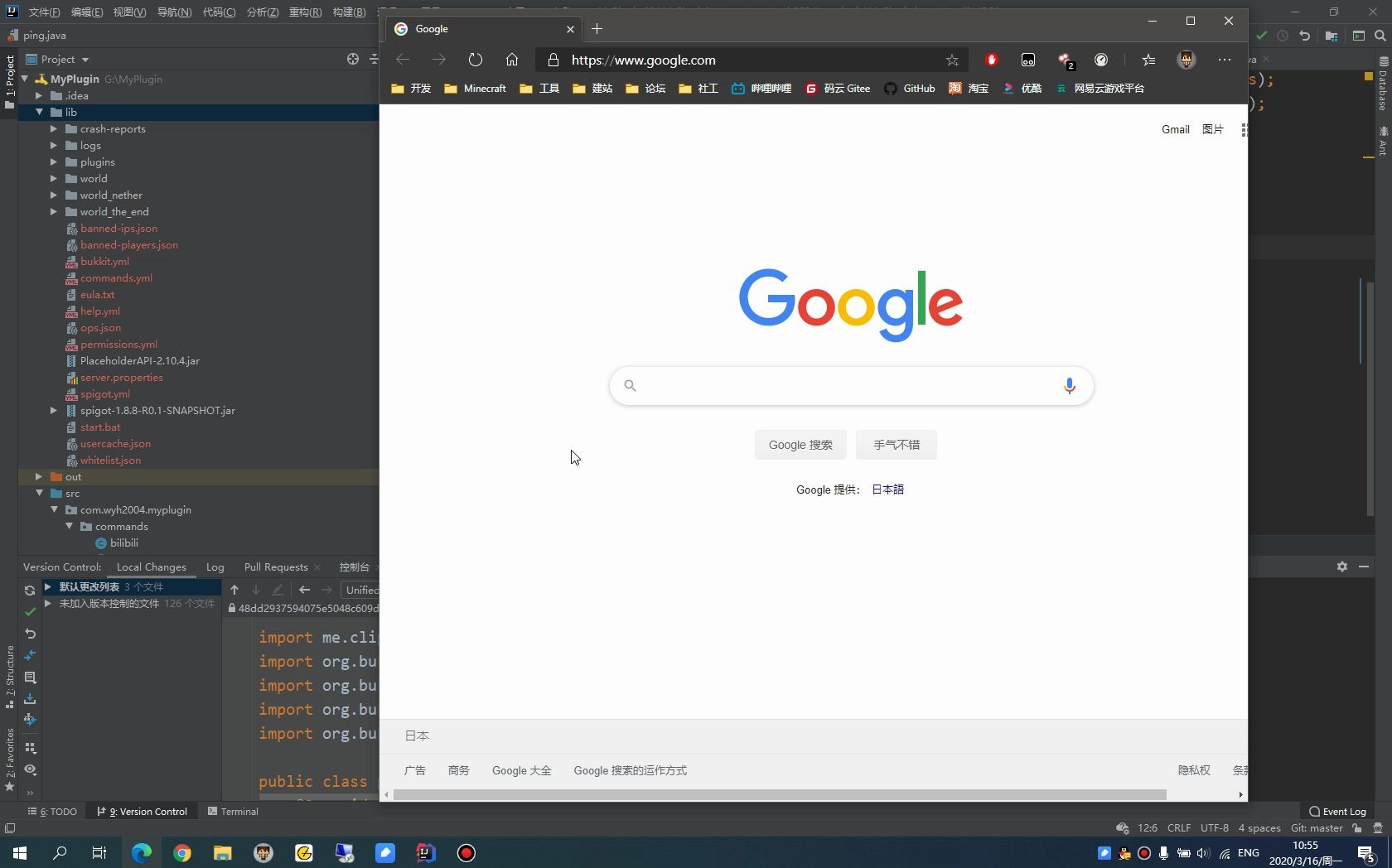The image size is (1392, 868).
Task: Close the Google browser tab
Action: [570, 29]
